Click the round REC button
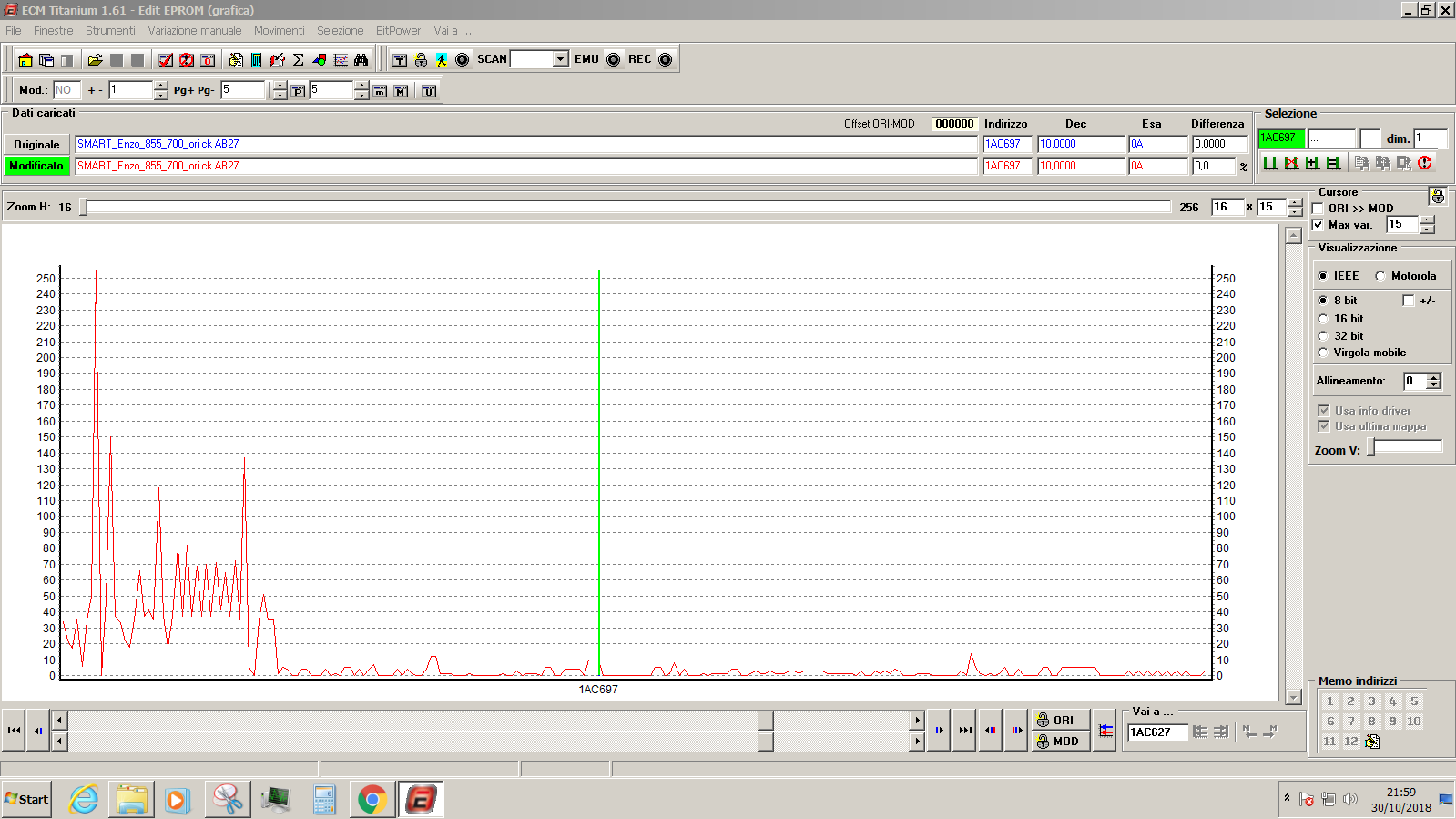This screenshot has height=819, width=1456. click(x=666, y=60)
